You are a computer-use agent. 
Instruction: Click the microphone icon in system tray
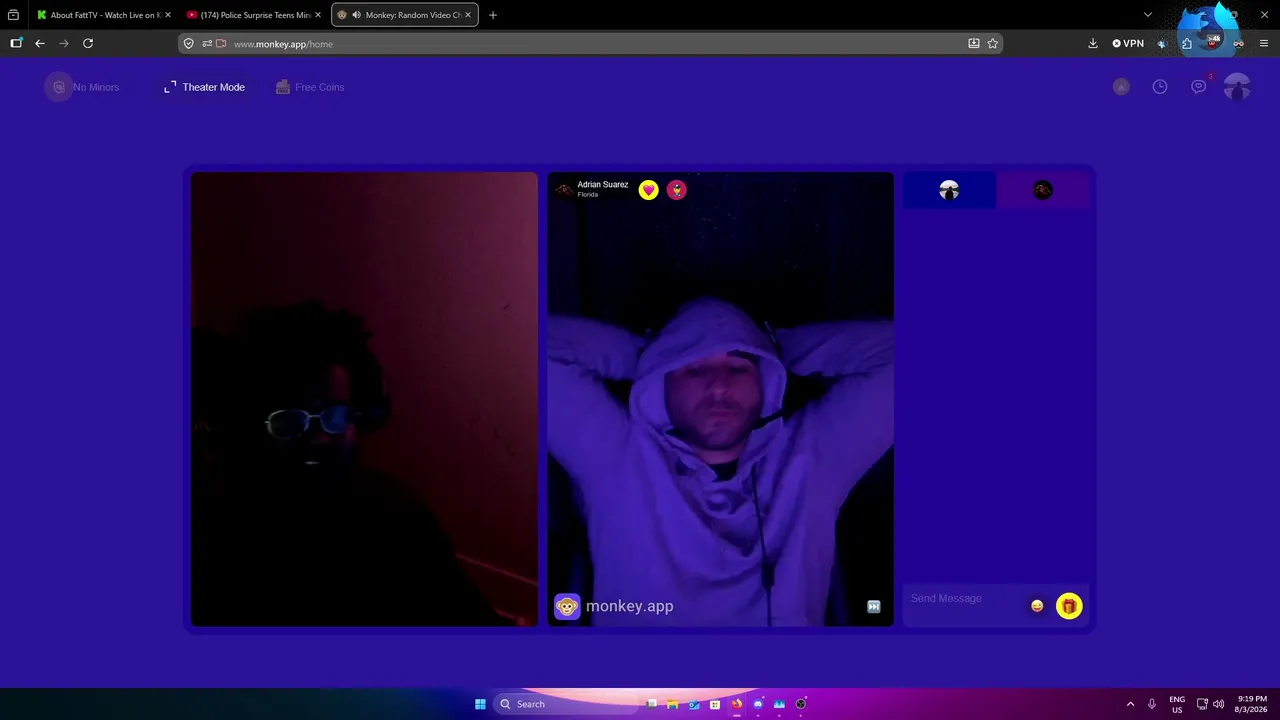click(x=1152, y=704)
